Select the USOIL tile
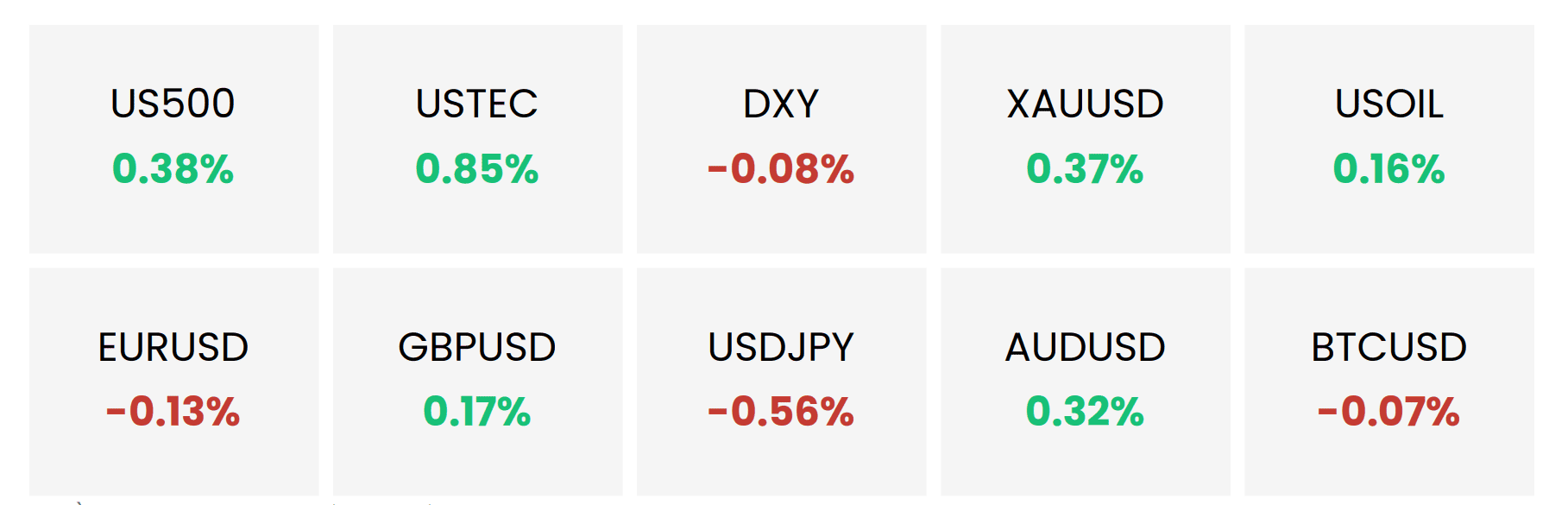The height and width of the screenshot is (505, 1568). (x=1389, y=139)
